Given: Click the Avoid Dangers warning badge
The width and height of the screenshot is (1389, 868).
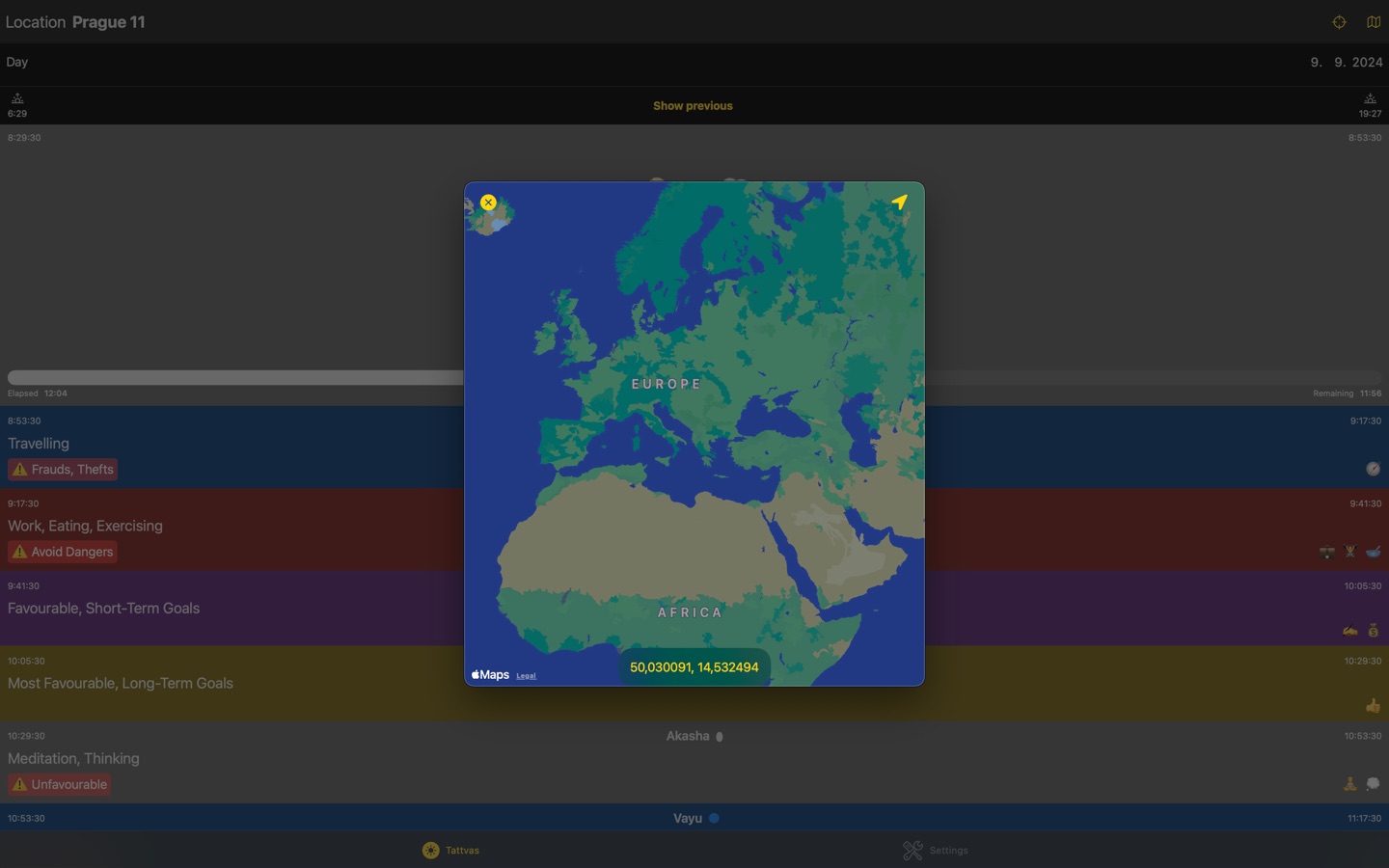Looking at the screenshot, I should pos(63,552).
